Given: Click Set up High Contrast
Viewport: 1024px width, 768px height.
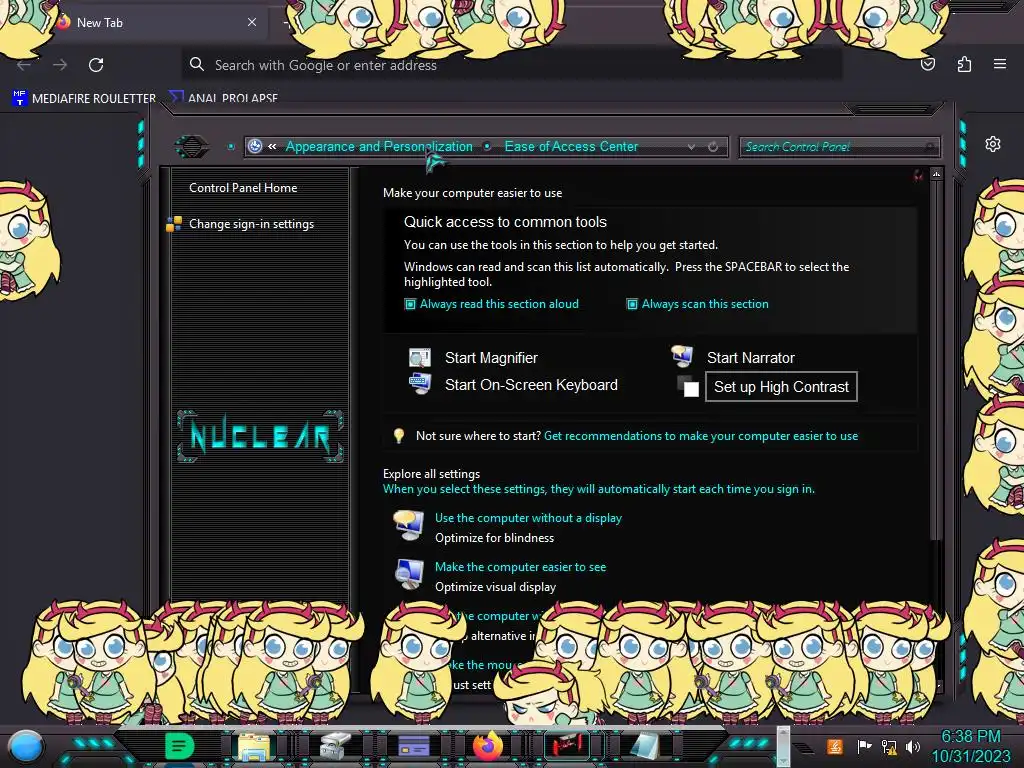Looking at the screenshot, I should (781, 387).
